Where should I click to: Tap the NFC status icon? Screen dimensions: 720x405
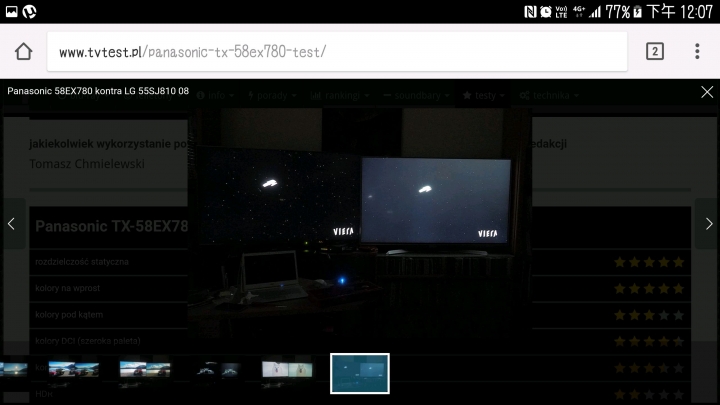(530, 12)
